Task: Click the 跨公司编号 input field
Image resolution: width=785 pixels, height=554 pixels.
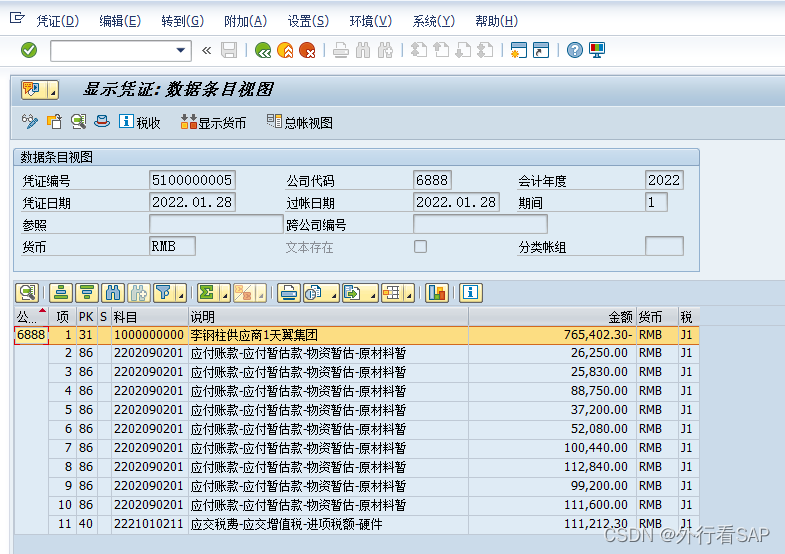Action: click(480, 224)
